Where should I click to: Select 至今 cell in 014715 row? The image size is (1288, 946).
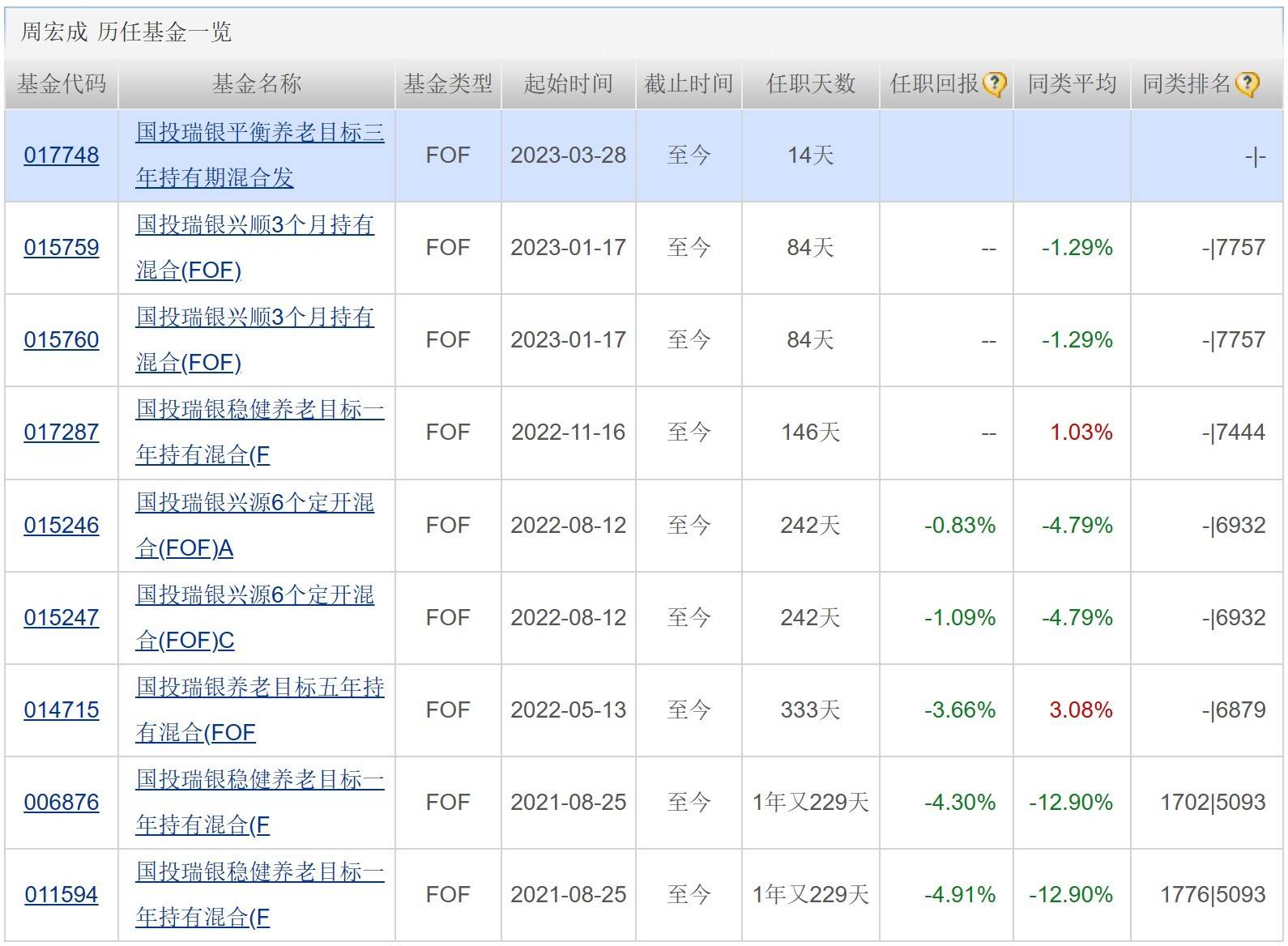(689, 710)
